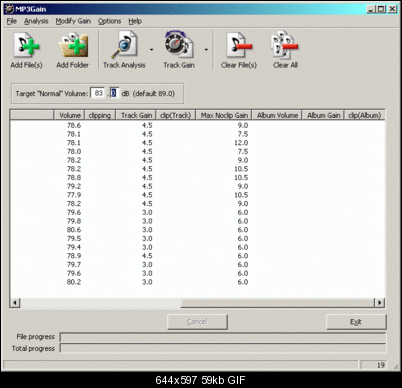Click the Max Noclip Gain column header
The width and height of the screenshot is (402, 388).
[224, 115]
